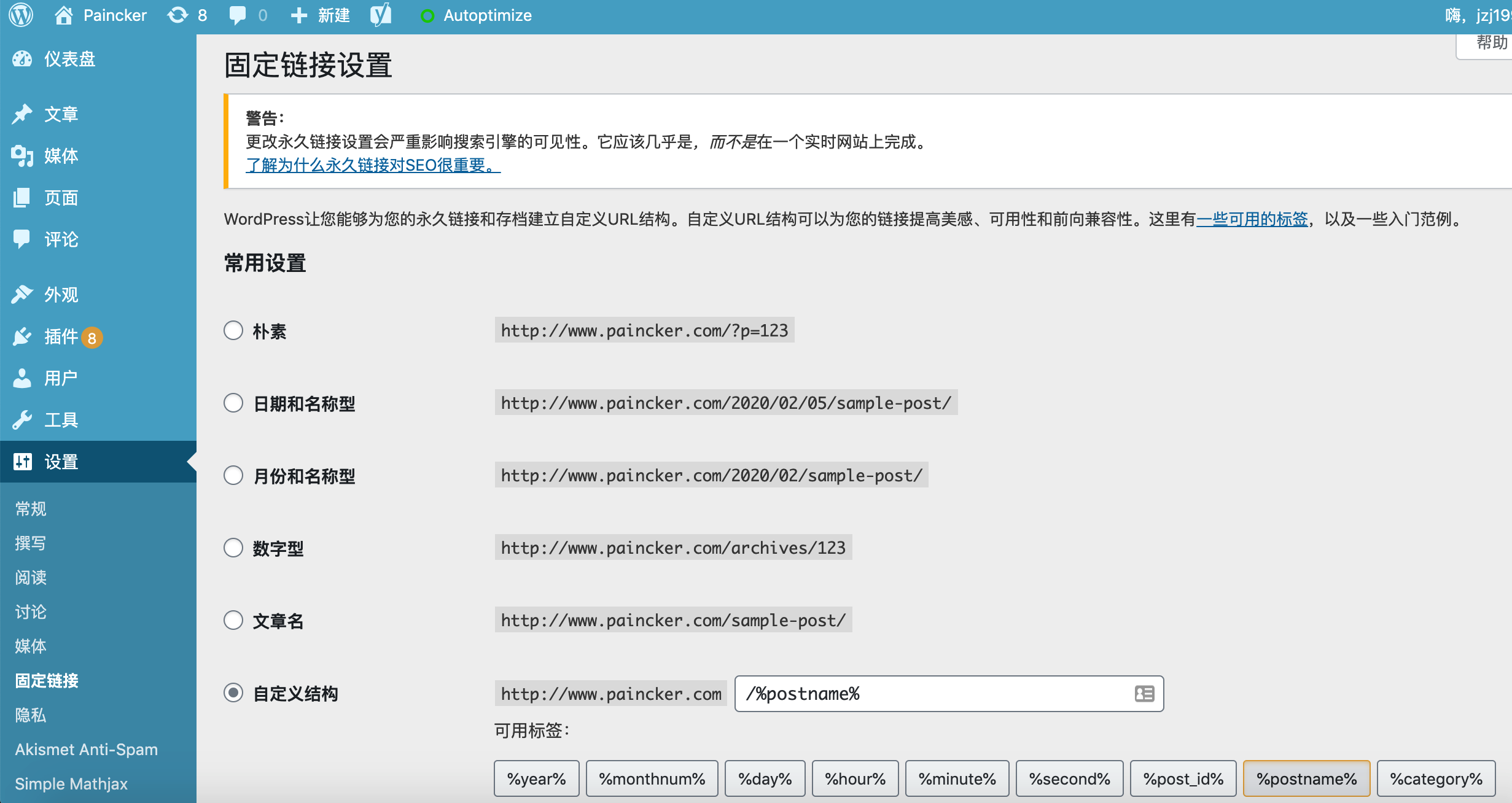Open the SEO permalinks importance link
This screenshot has width=1512, height=803.
(x=373, y=165)
